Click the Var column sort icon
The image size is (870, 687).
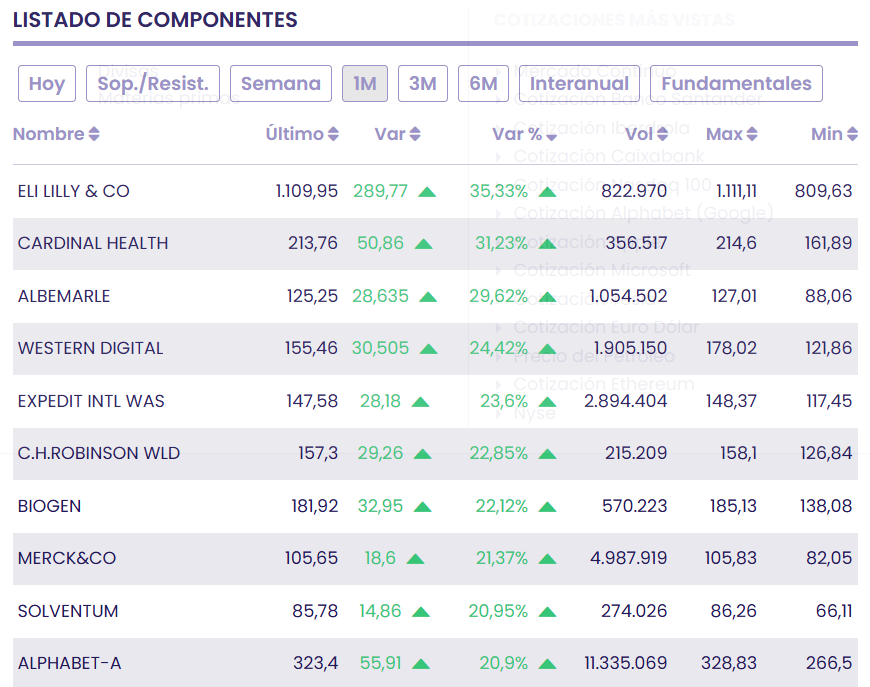pos(415,134)
